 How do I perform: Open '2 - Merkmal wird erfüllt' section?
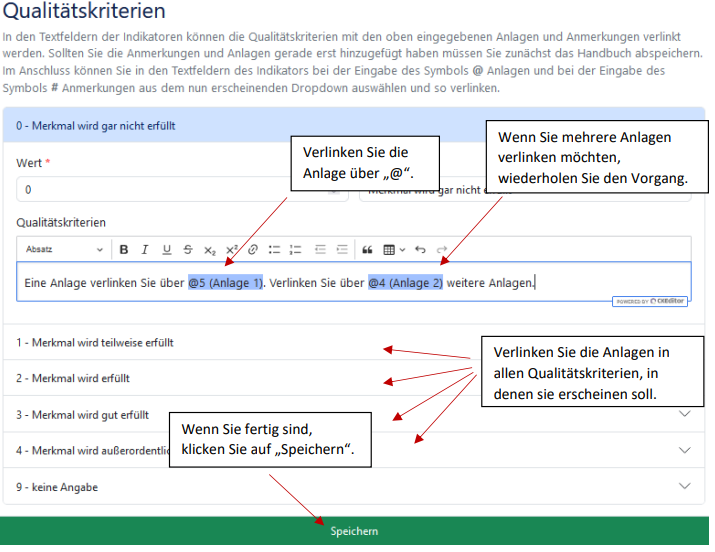[73, 378]
